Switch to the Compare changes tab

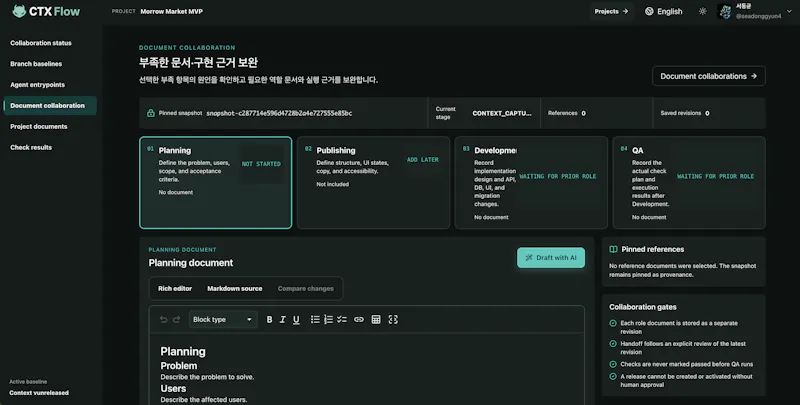click(x=306, y=289)
